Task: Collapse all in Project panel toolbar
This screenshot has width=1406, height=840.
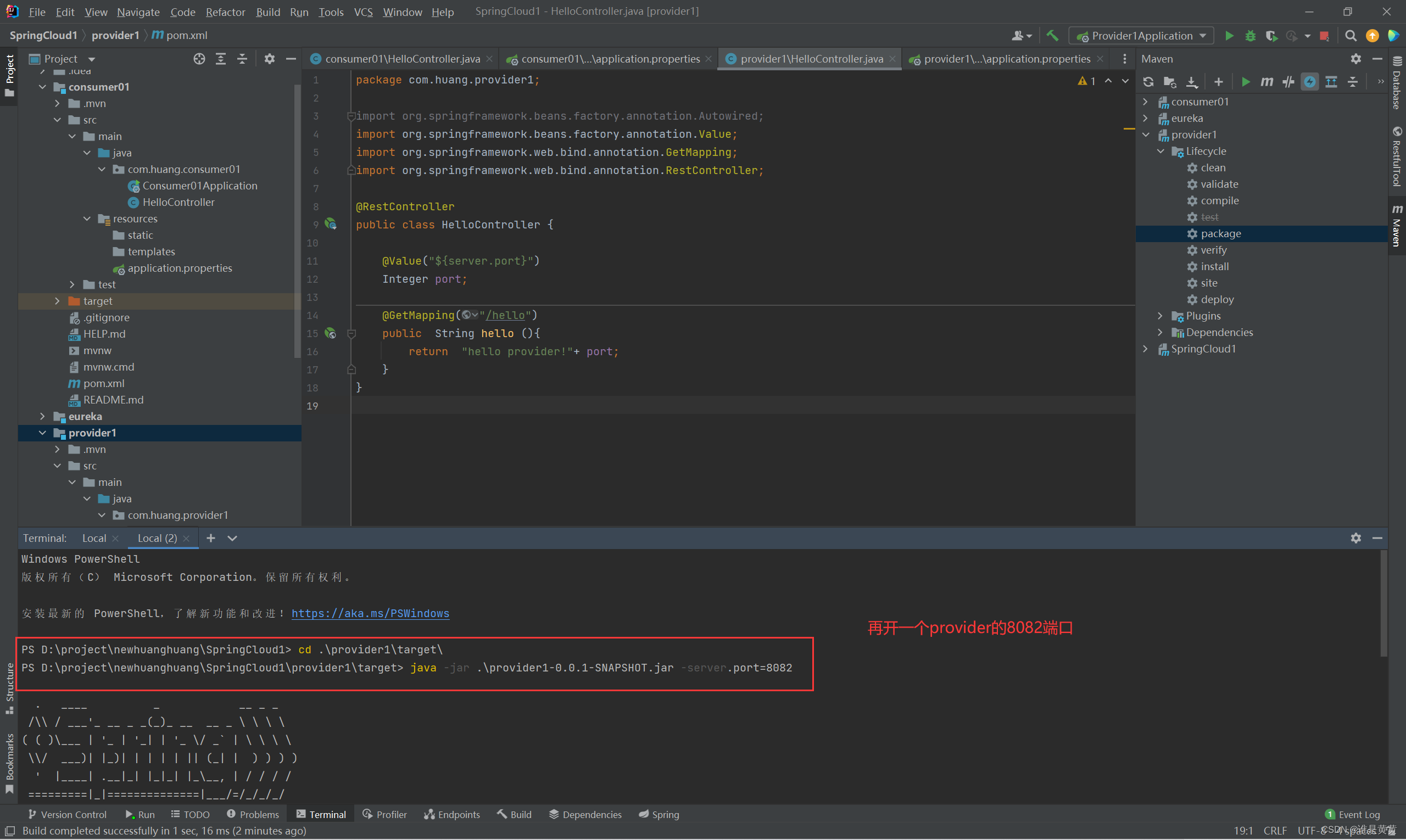Action: 242,59
